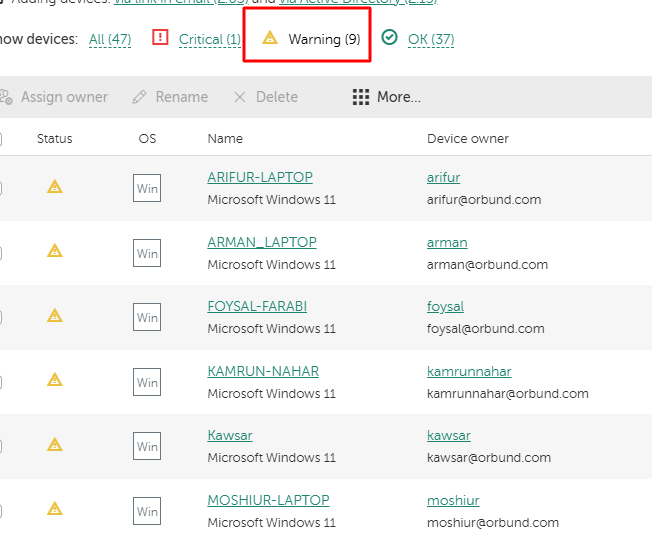The width and height of the screenshot is (652, 543).
Task: Click Rename toolbar button
Action: click(x=170, y=97)
